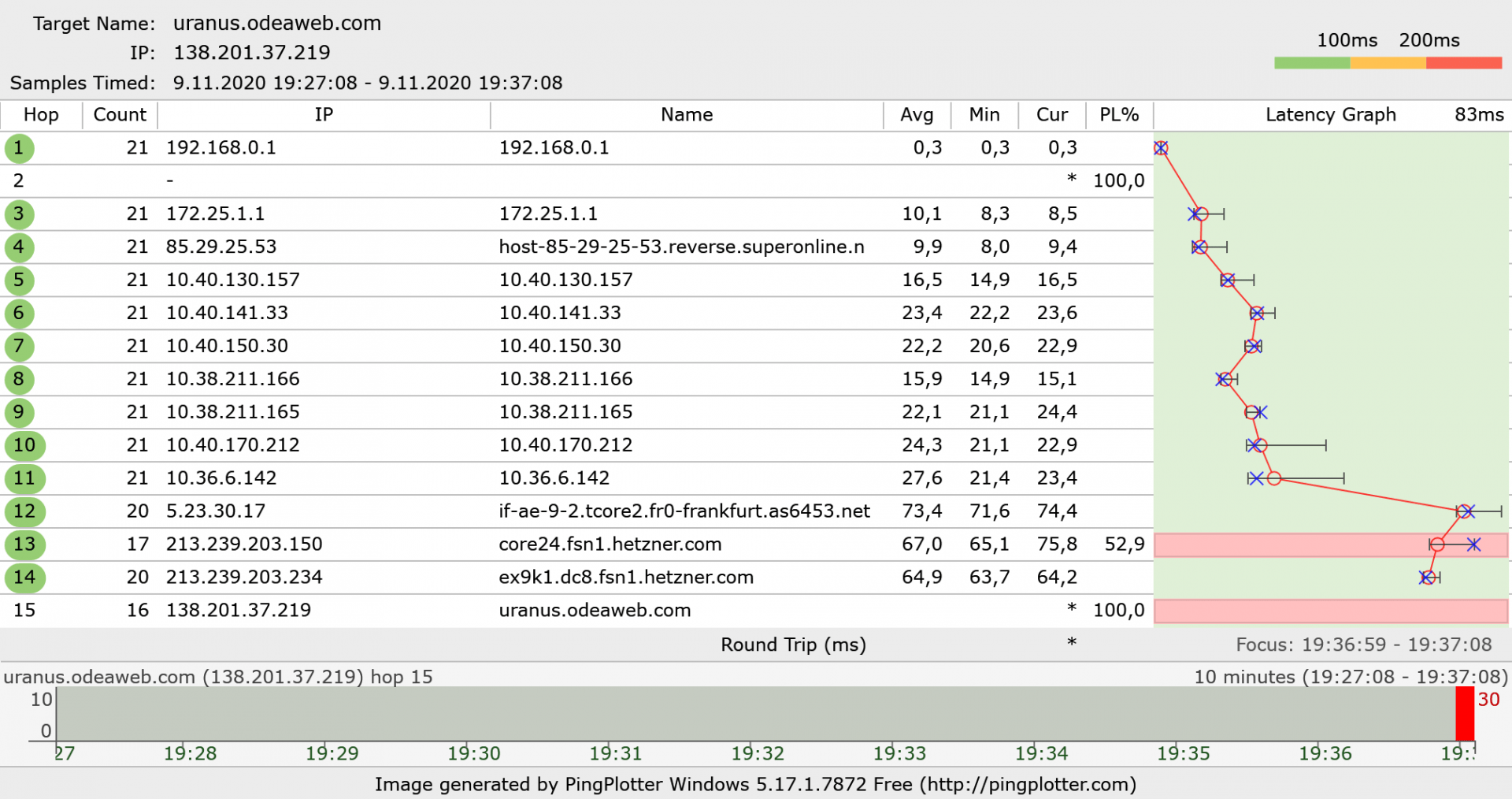Image resolution: width=1512 pixels, height=799 pixels.
Task: Click the green hop 5 circle
Action: click(x=19, y=281)
